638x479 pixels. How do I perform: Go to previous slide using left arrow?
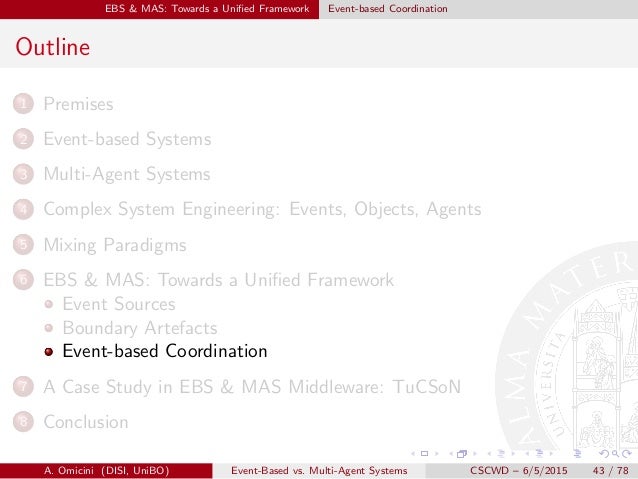click(413, 453)
